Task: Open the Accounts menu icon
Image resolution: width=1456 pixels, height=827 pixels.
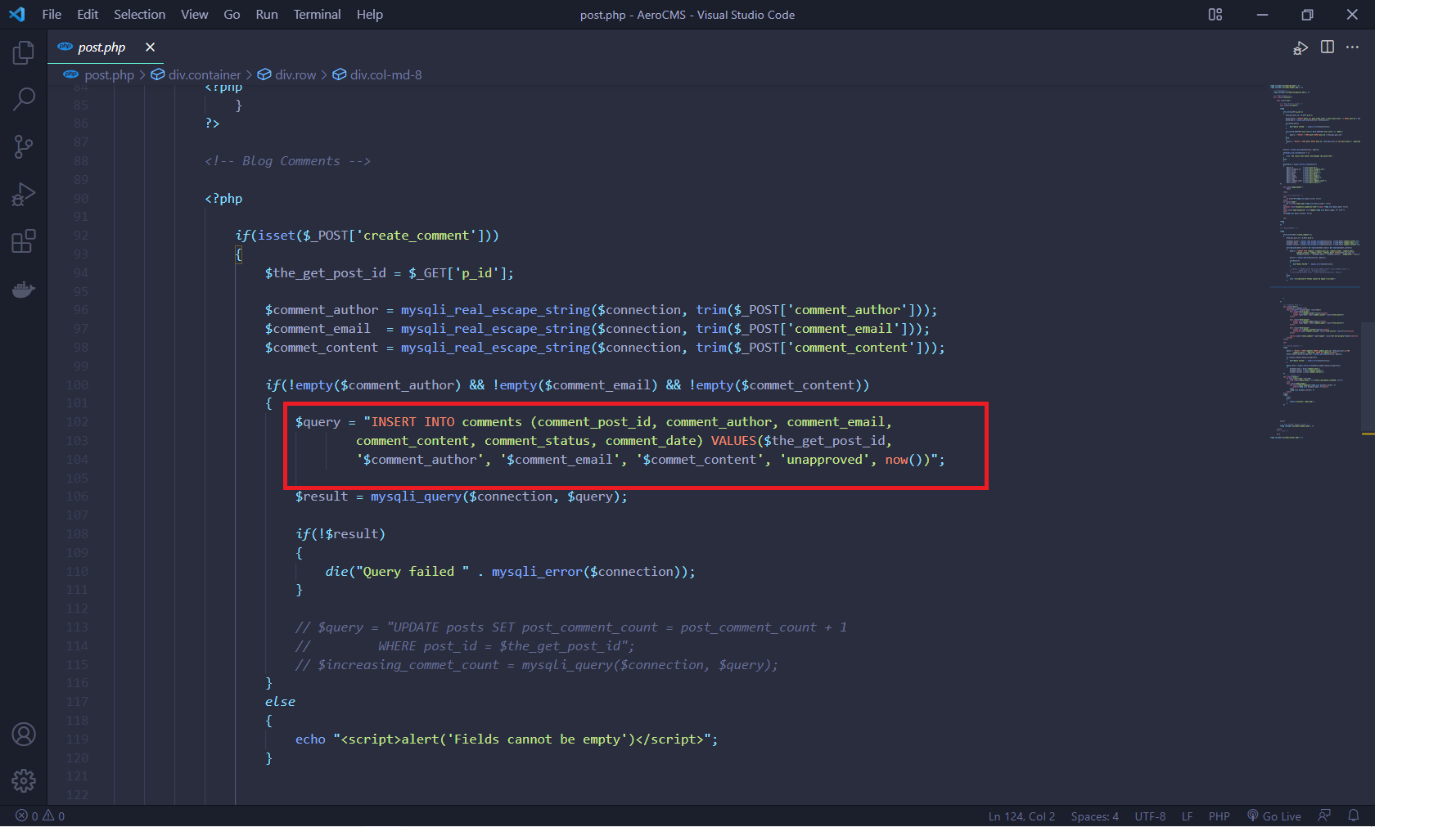Action: [x=24, y=735]
